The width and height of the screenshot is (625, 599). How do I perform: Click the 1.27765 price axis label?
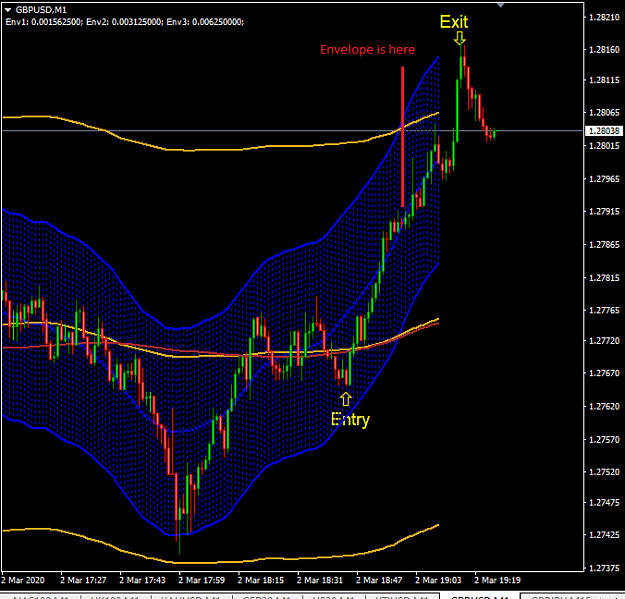click(604, 310)
